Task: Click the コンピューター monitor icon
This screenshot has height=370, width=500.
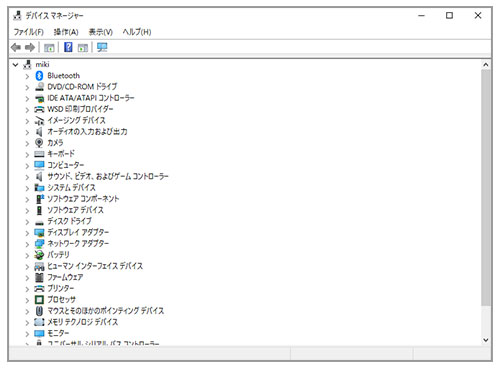Action: 39,165
